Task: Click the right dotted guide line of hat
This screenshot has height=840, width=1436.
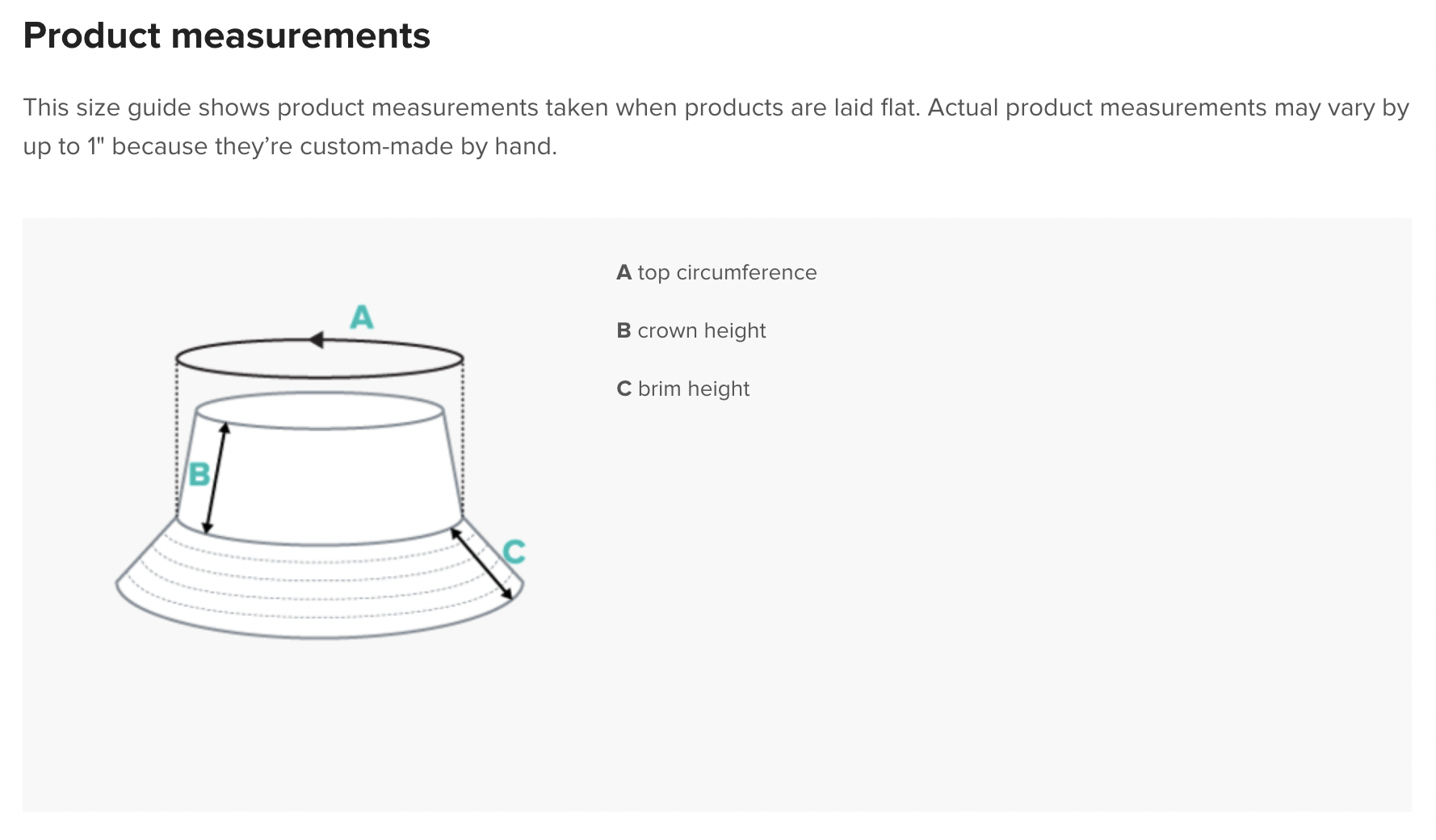Action: (463, 436)
